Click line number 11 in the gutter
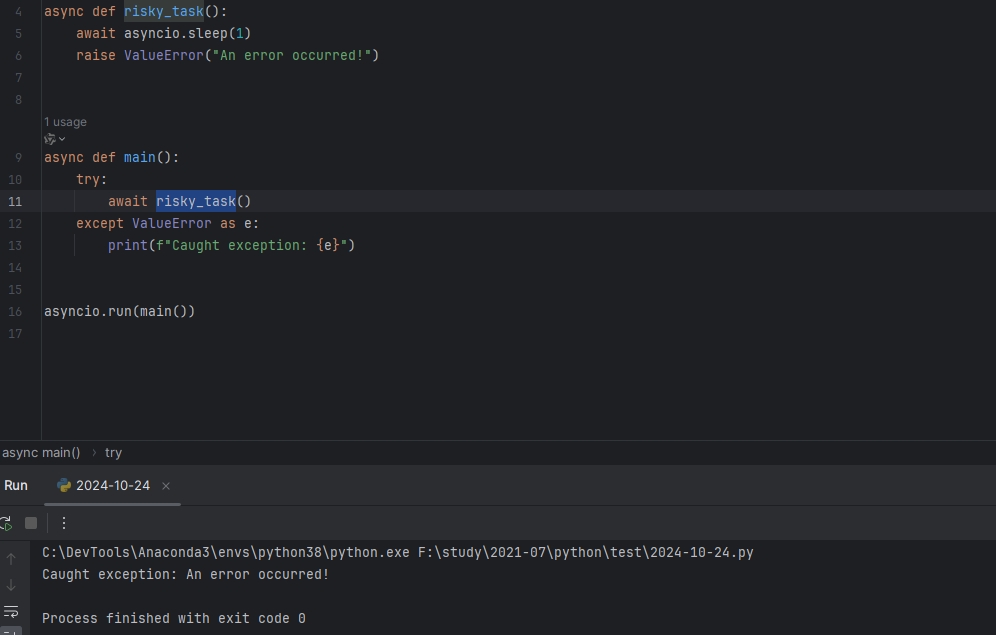The image size is (996, 635). (15, 201)
